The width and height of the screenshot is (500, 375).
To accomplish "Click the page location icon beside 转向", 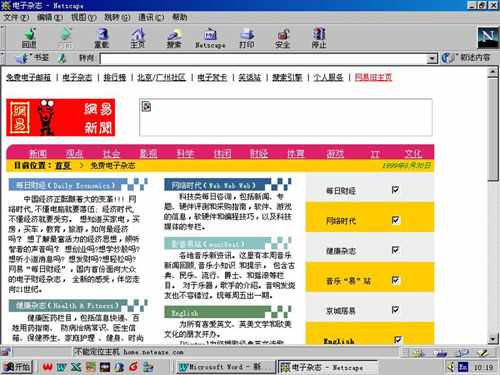I will pyautogui.click(x=61, y=58).
